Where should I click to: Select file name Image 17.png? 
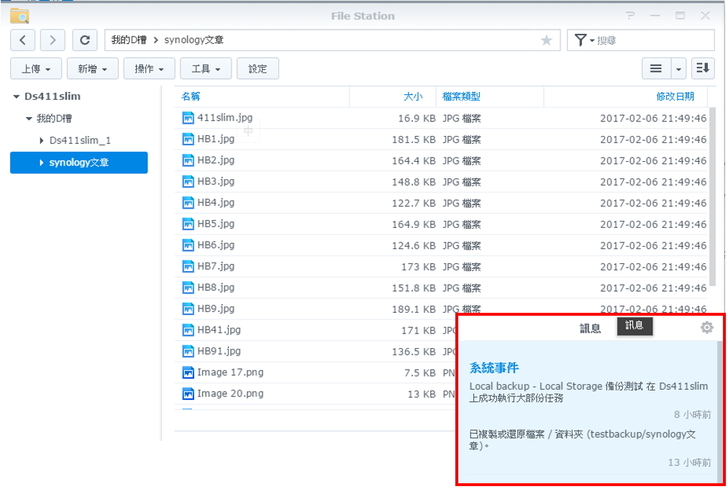pos(230,372)
